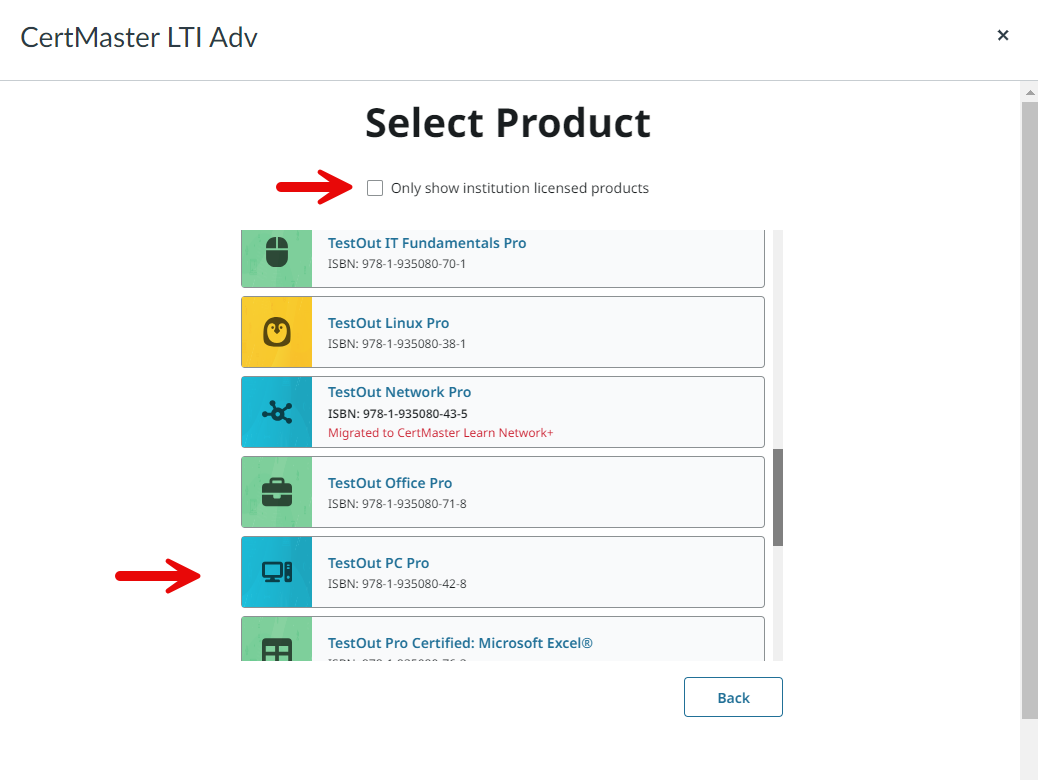
Task: Click ISBN 978-1-935080-42-8 text
Action: (397, 583)
